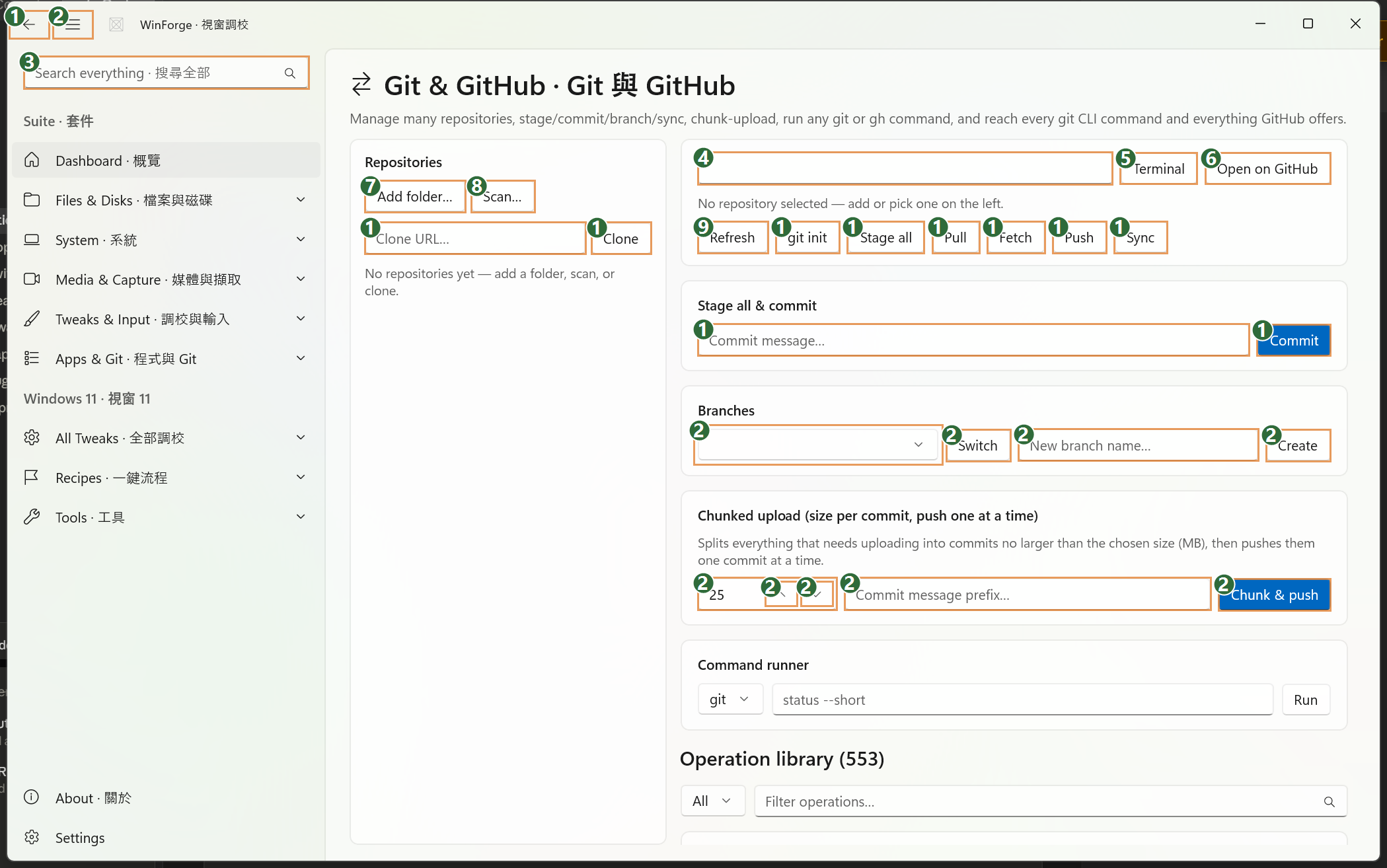
Task: Open Terminal for the repository
Action: [x=1158, y=168]
